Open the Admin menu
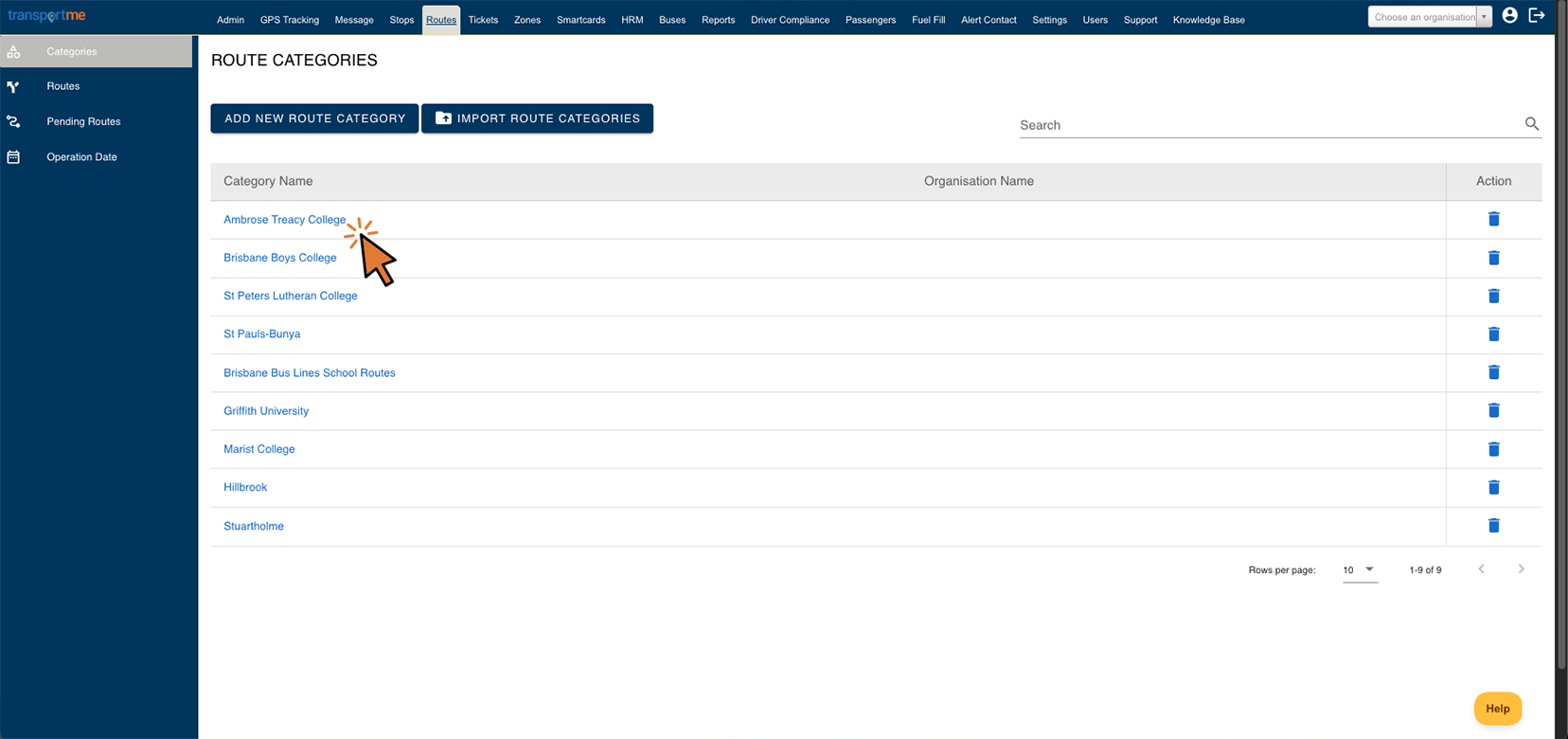The height and width of the screenshot is (739, 1568). click(230, 20)
